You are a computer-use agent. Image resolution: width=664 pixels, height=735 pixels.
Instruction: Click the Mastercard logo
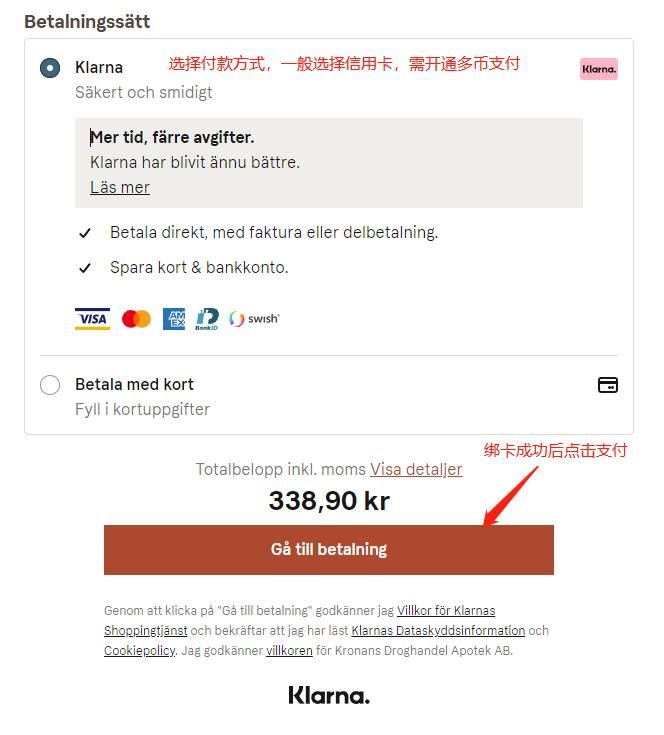(136, 319)
